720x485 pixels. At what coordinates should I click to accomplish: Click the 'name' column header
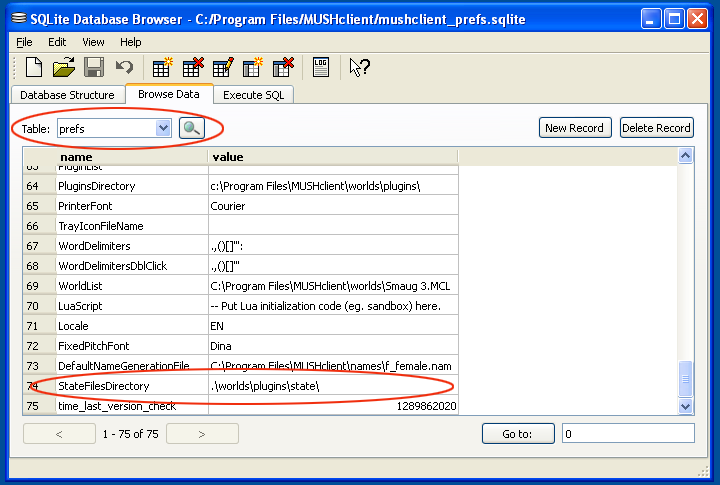[132, 157]
